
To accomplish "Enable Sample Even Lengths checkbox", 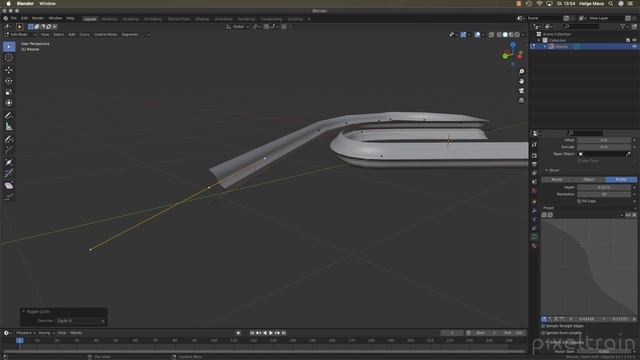I will tap(543, 333).
